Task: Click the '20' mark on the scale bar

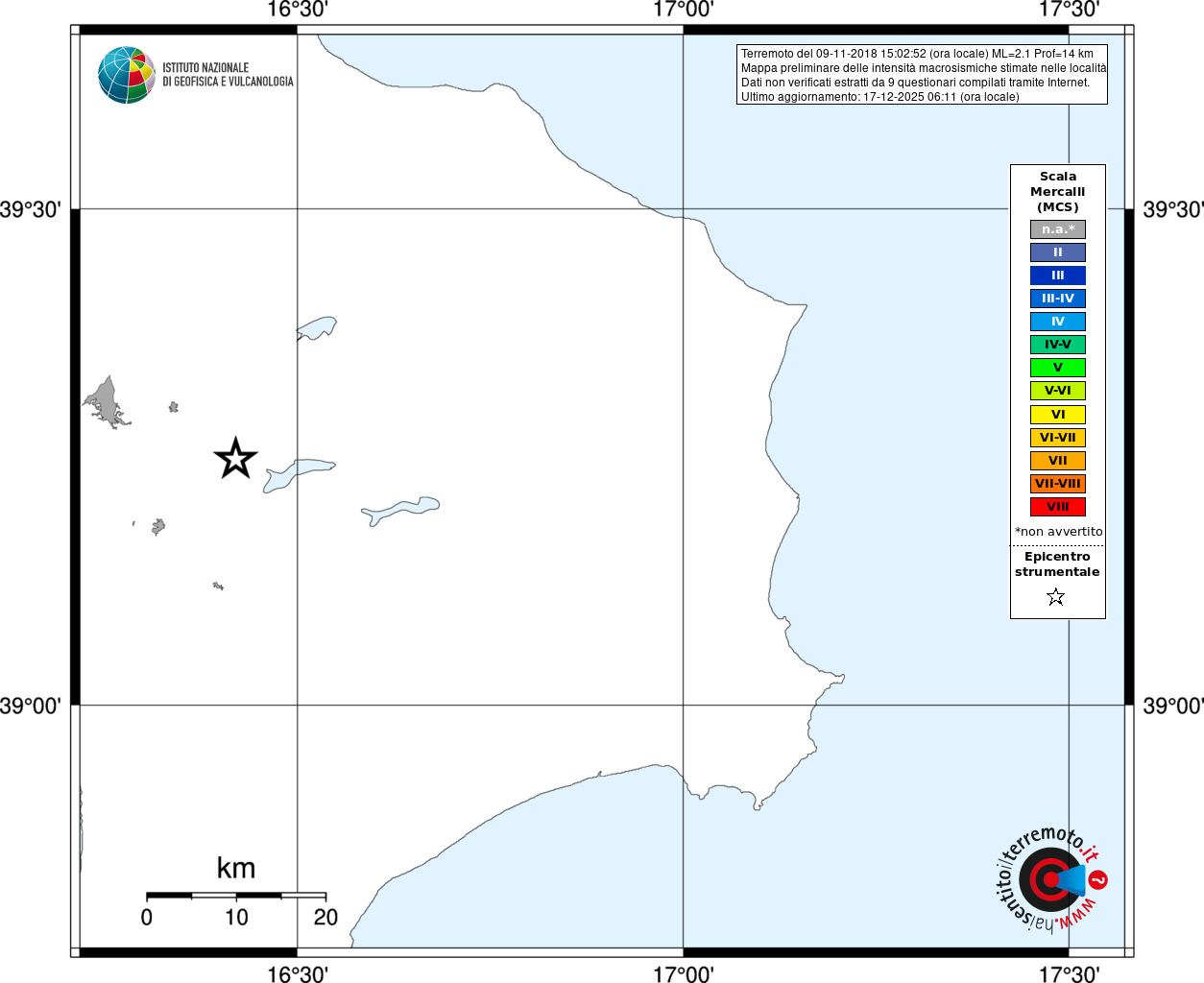Action: coord(325,917)
